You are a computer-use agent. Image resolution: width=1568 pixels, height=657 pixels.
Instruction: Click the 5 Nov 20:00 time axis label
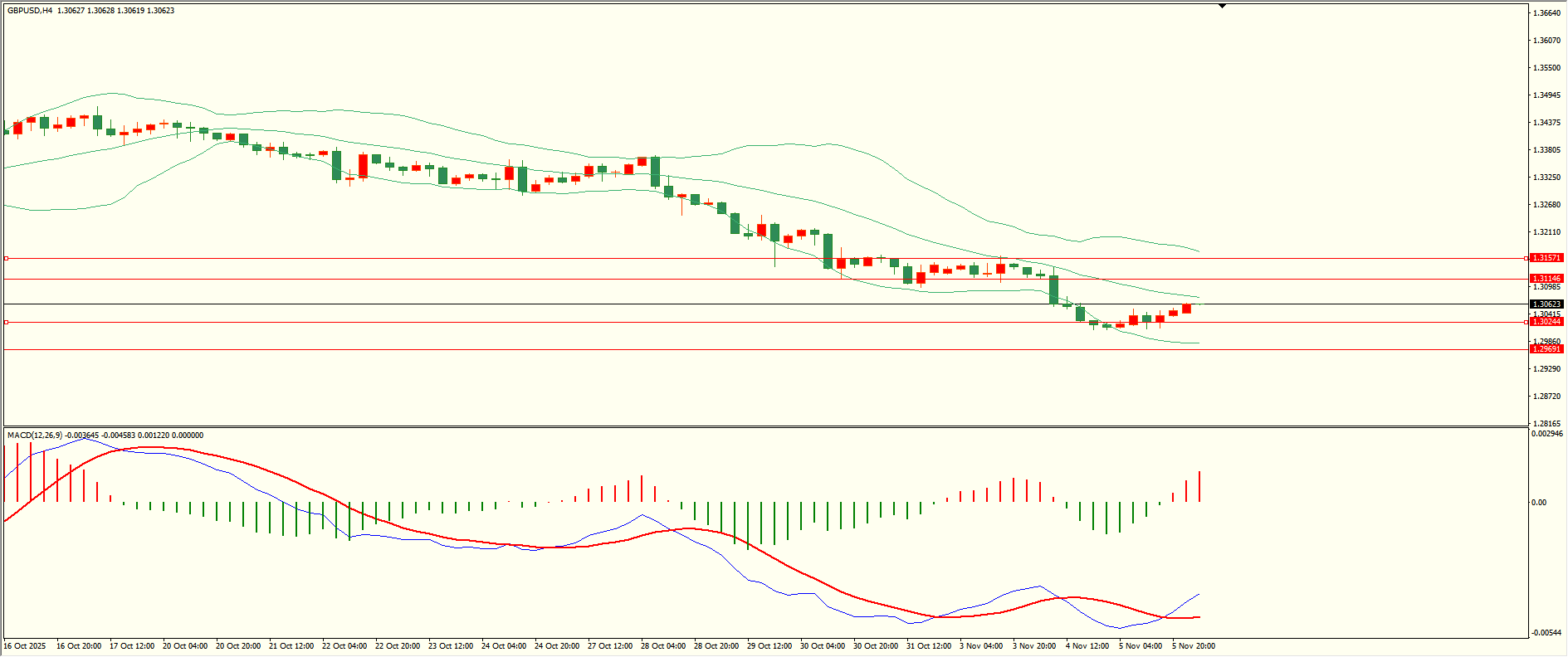click(x=1193, y=646)
